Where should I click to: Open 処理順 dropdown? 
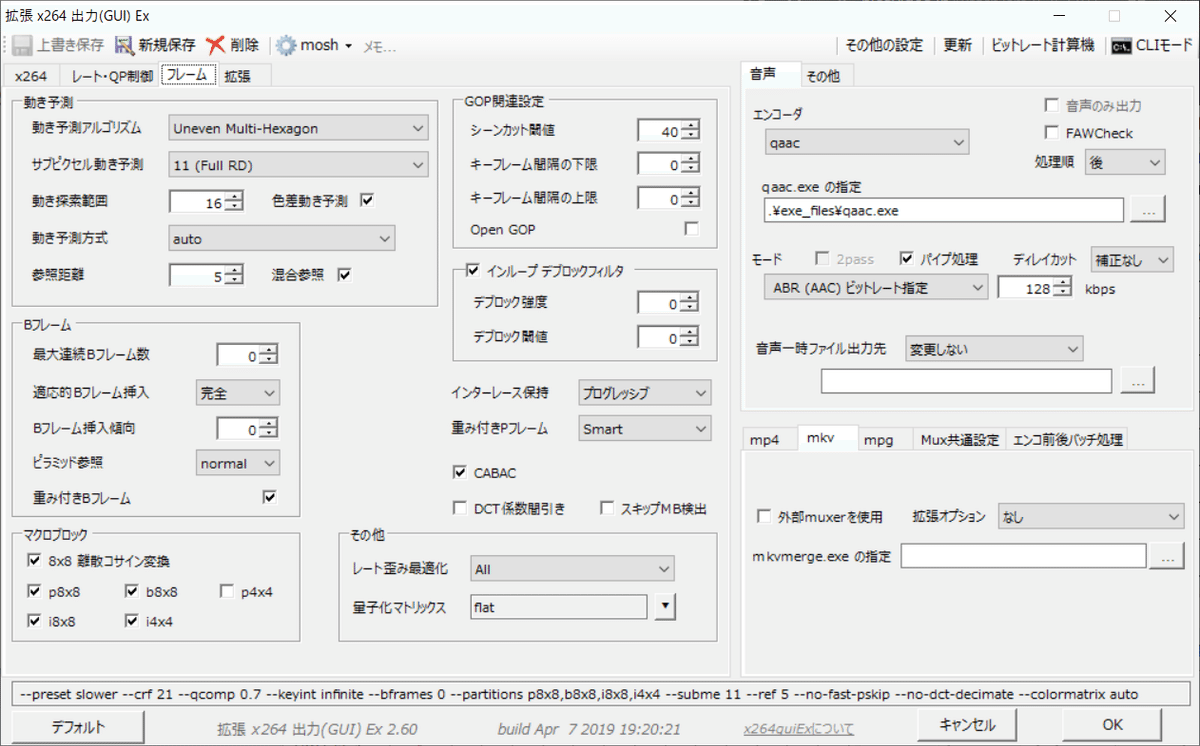1124,161
